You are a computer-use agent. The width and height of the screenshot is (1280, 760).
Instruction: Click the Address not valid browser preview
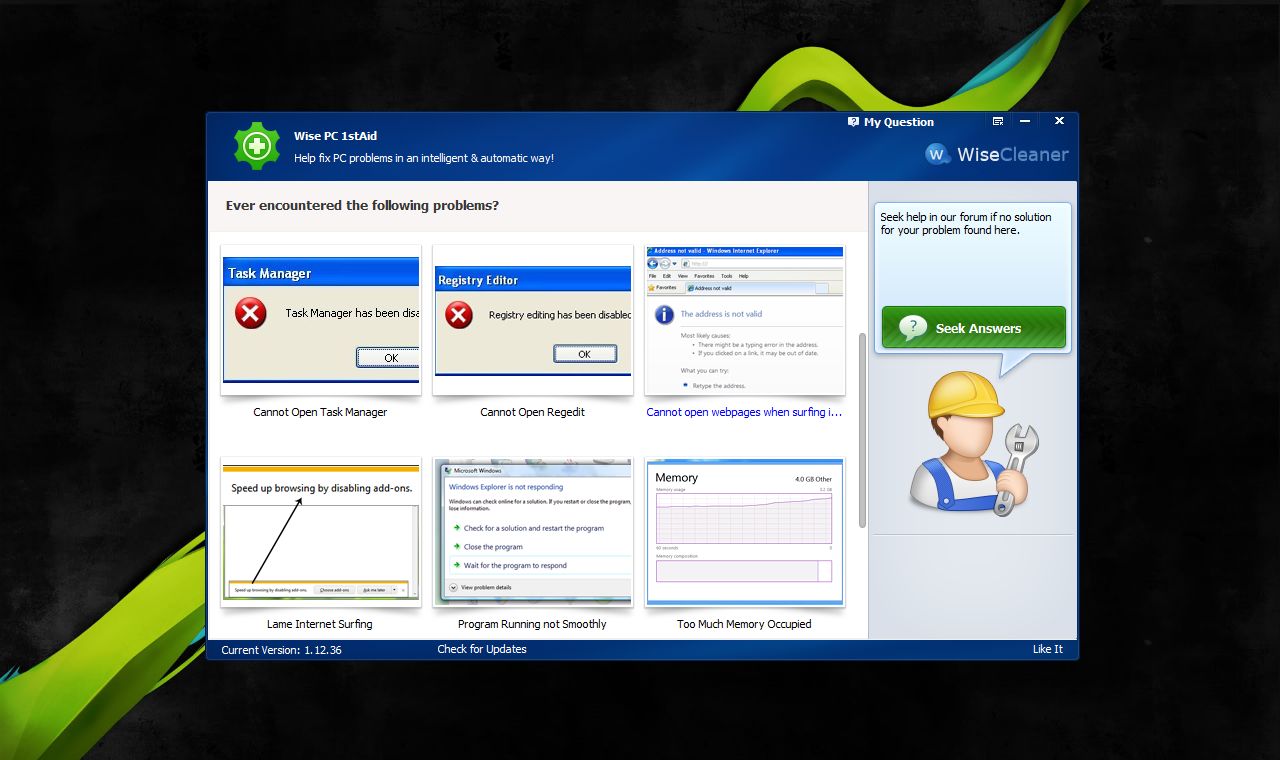pos(744,318)
